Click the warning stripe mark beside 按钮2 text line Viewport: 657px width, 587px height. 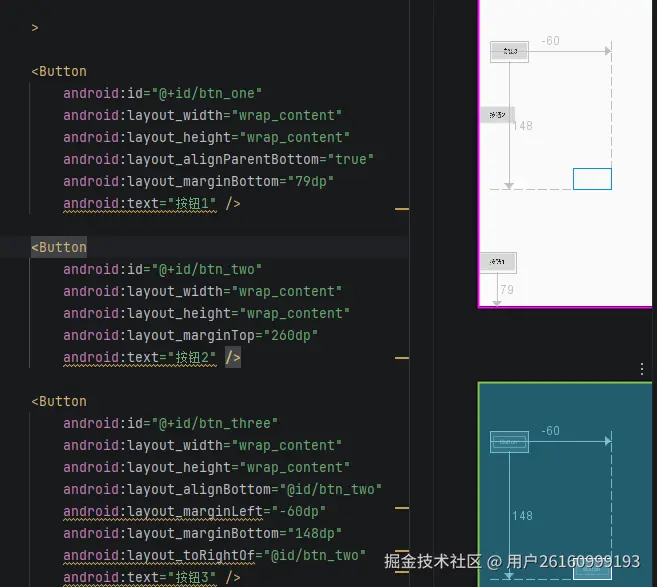click(402, 358)
